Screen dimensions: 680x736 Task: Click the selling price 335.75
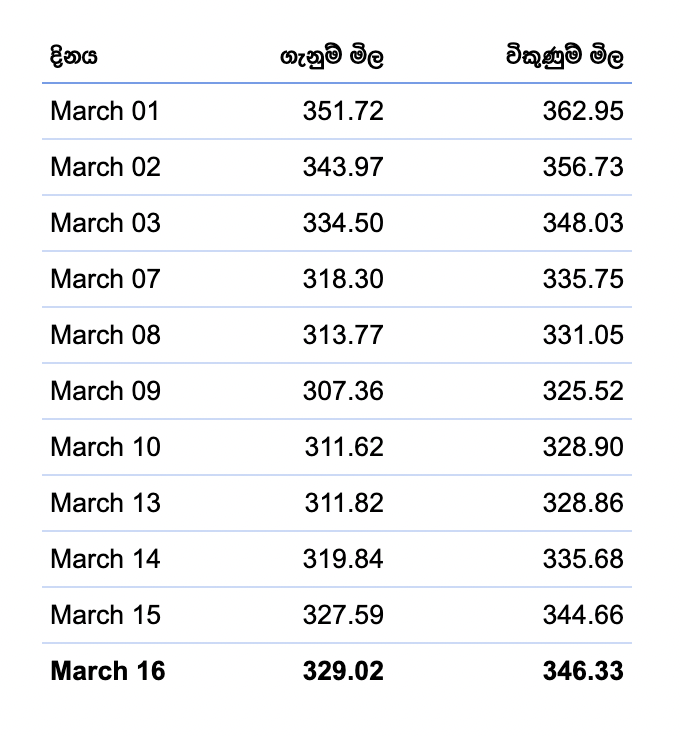(583, 279)
